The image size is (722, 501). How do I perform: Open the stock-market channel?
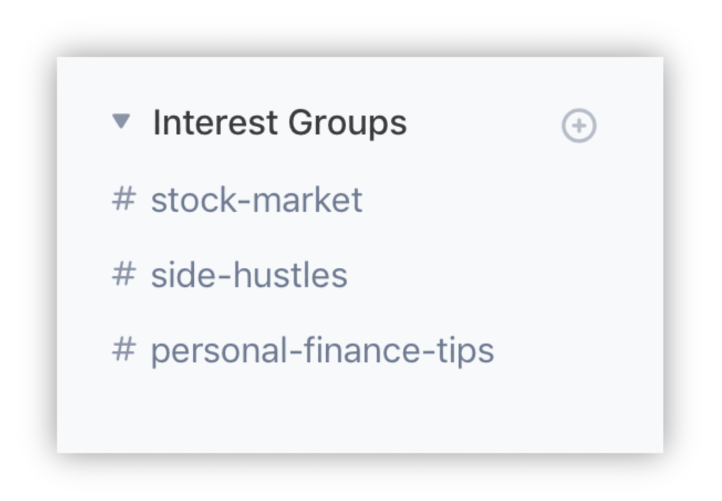[x=237, y=200]
